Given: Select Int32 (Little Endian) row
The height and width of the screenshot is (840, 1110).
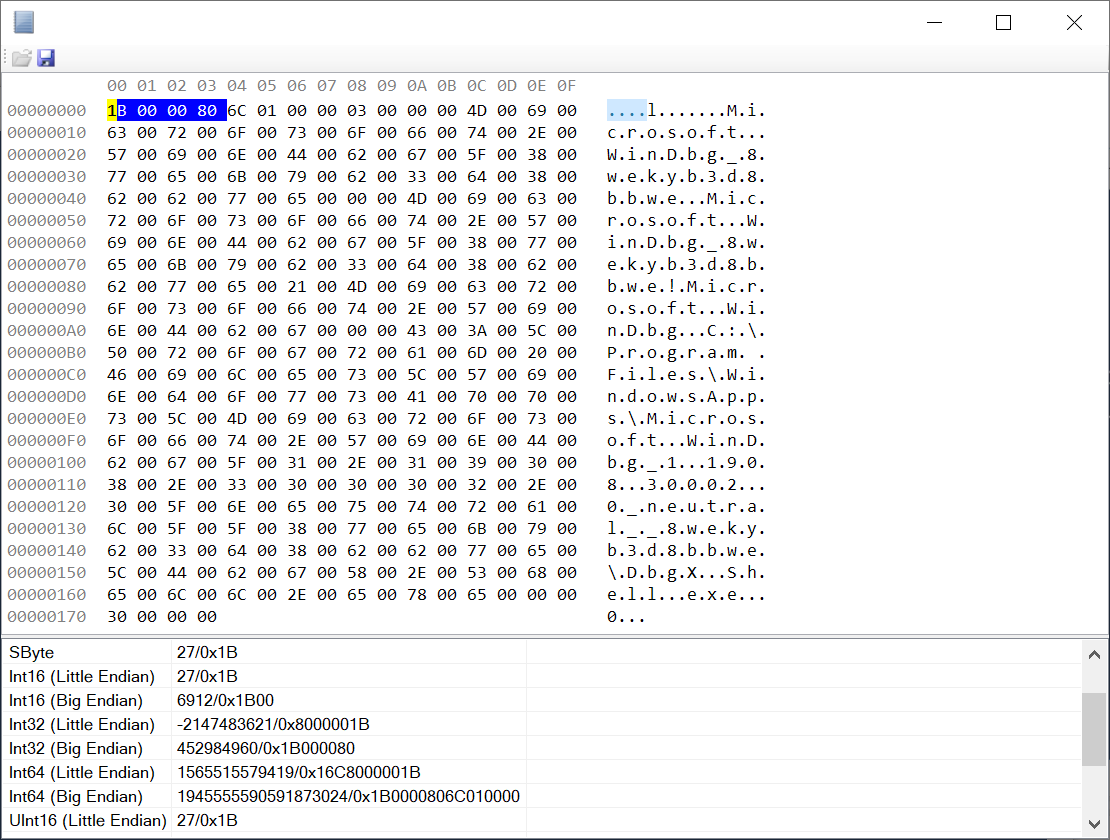Looking at the screenshot, I should coord(542,725).
